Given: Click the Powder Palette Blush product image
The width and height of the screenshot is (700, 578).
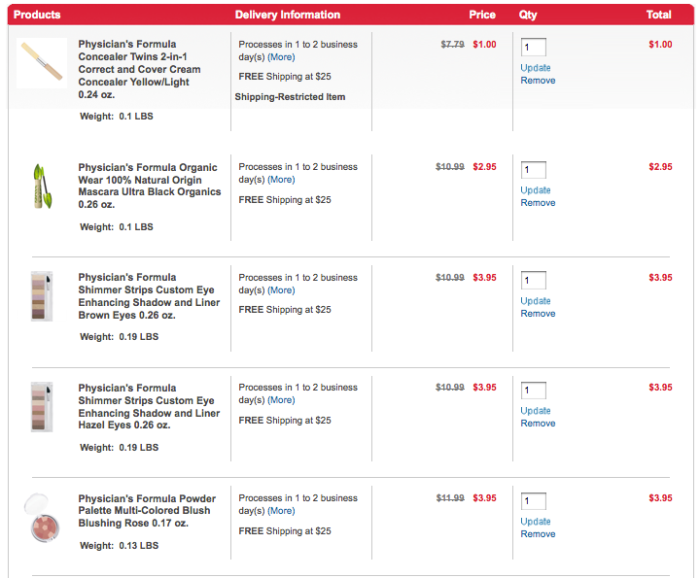Looking at the screenshot, I should (42, 517).
